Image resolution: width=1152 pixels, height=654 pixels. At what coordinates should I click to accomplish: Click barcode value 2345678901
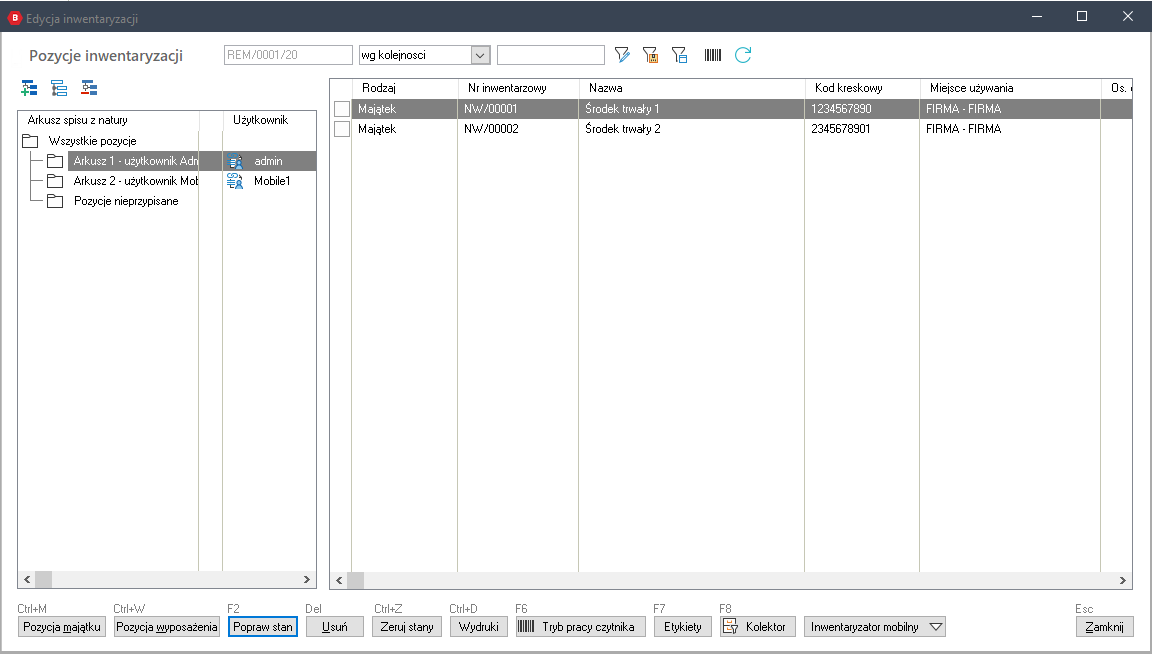(x=841, y=129)
